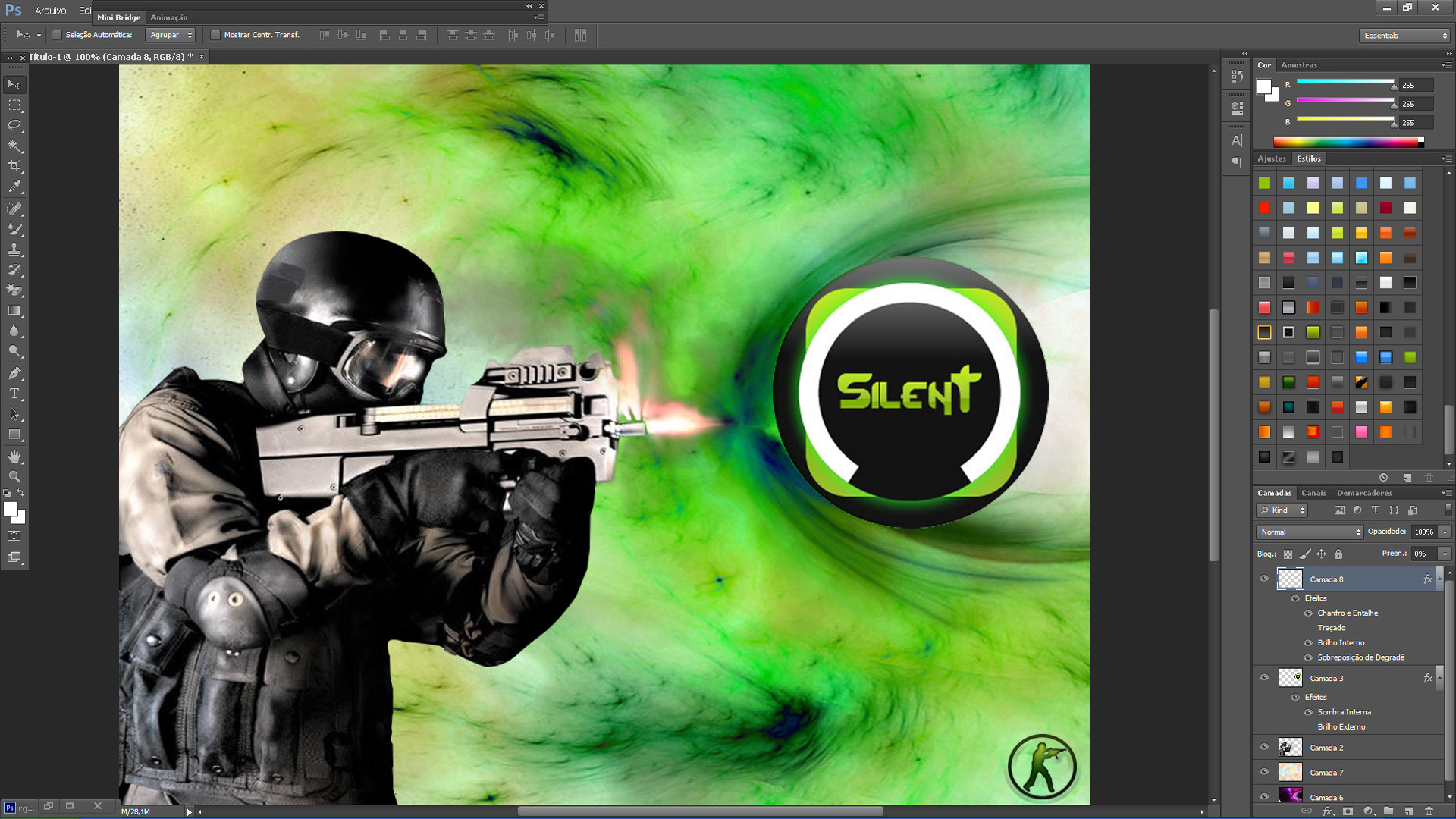The height and width of the screenshot is (819, 1456).
Task: Select the Brush tool
Action: 14,229
